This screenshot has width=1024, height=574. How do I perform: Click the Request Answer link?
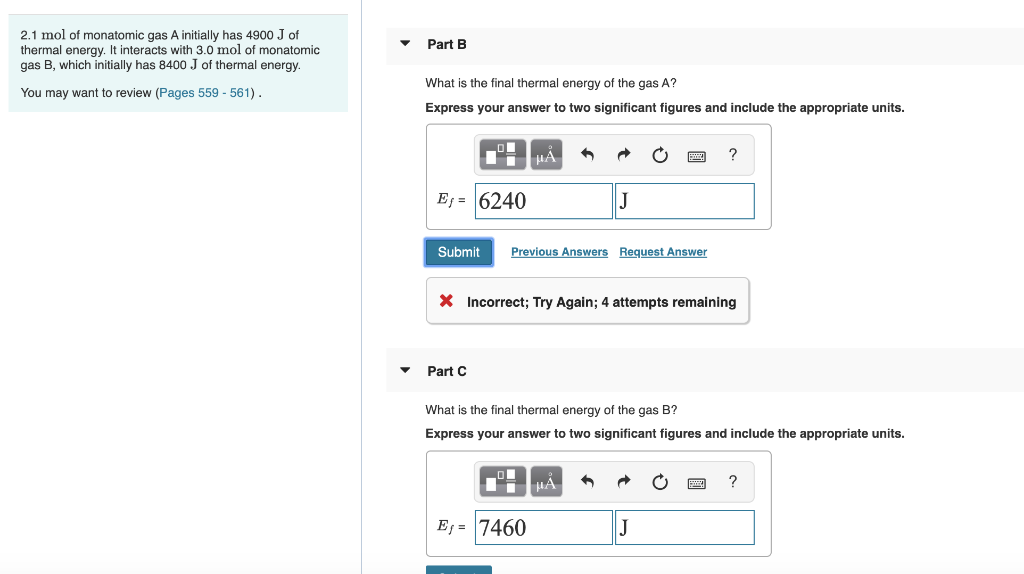663,252
